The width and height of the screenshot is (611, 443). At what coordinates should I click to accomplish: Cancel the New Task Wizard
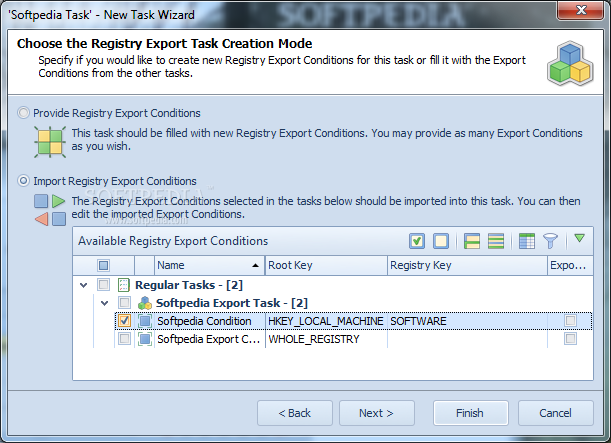point(555,413)
